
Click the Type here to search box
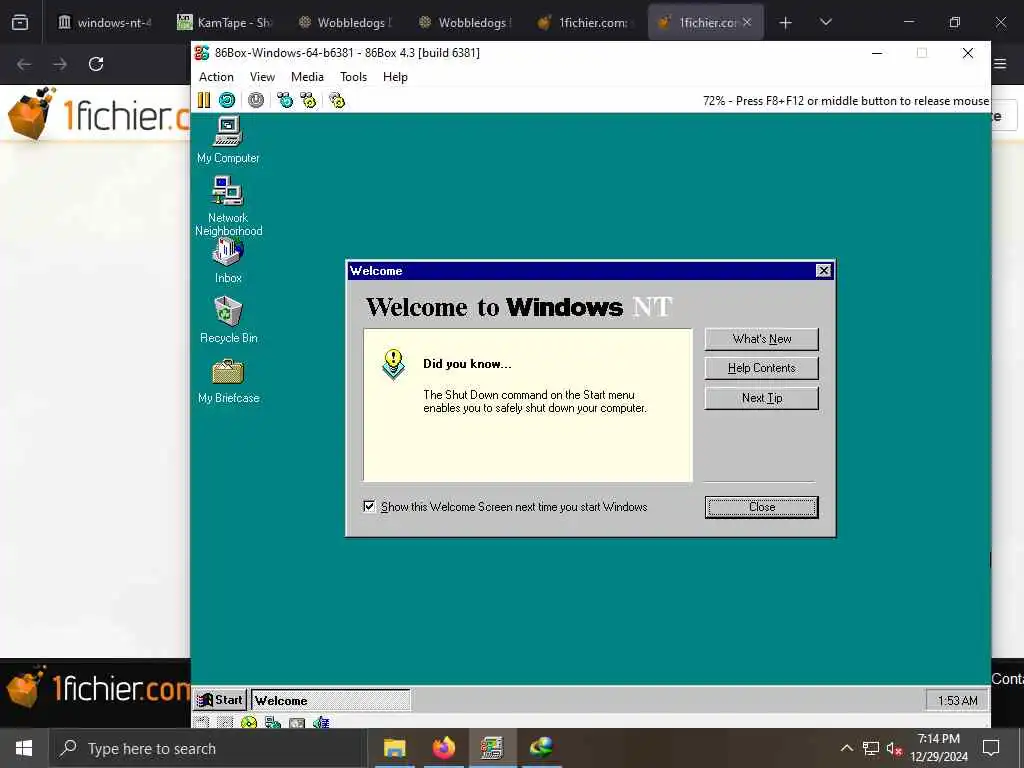tap(207, 748)
